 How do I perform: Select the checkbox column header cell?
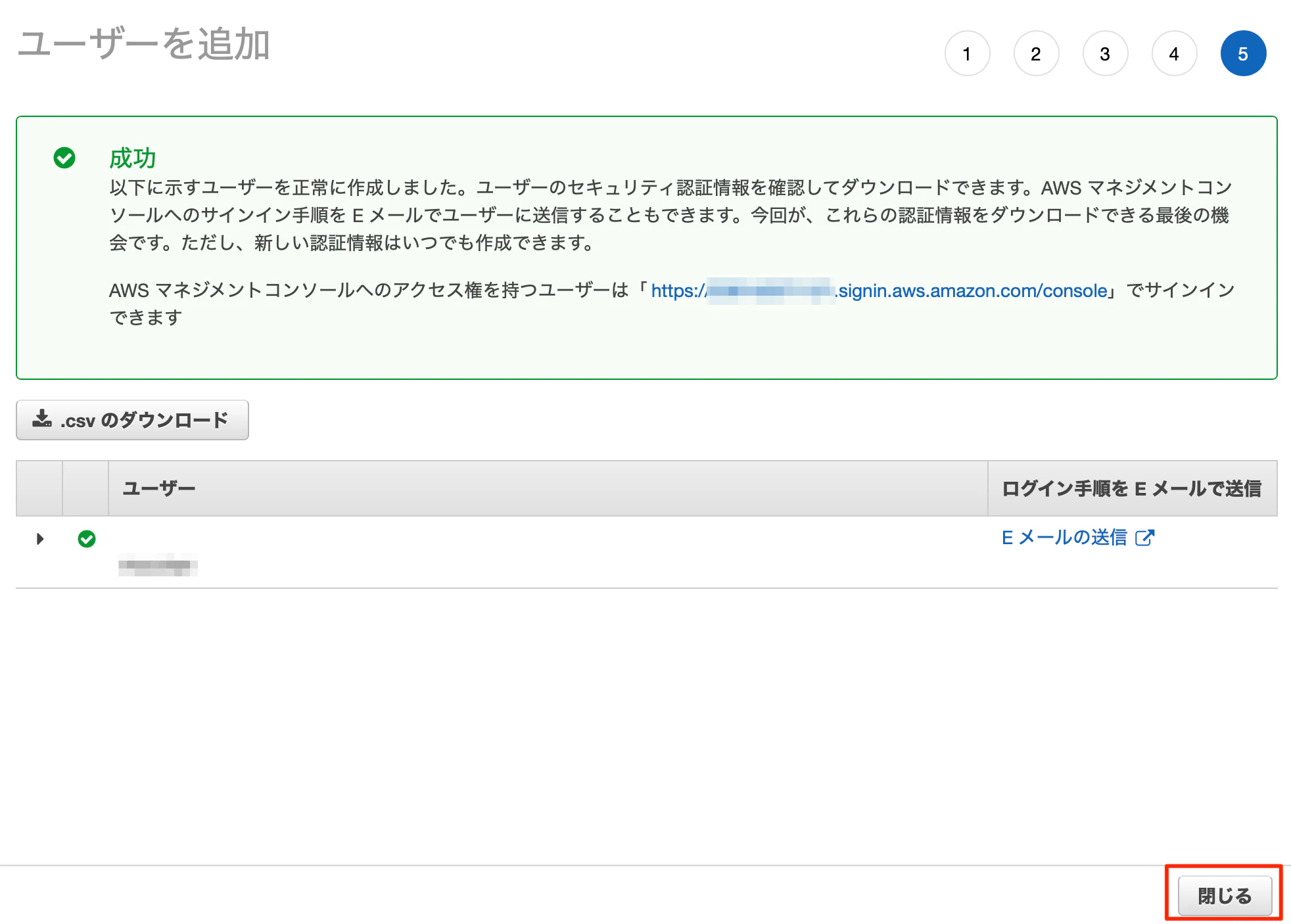(x=39, y=488)
